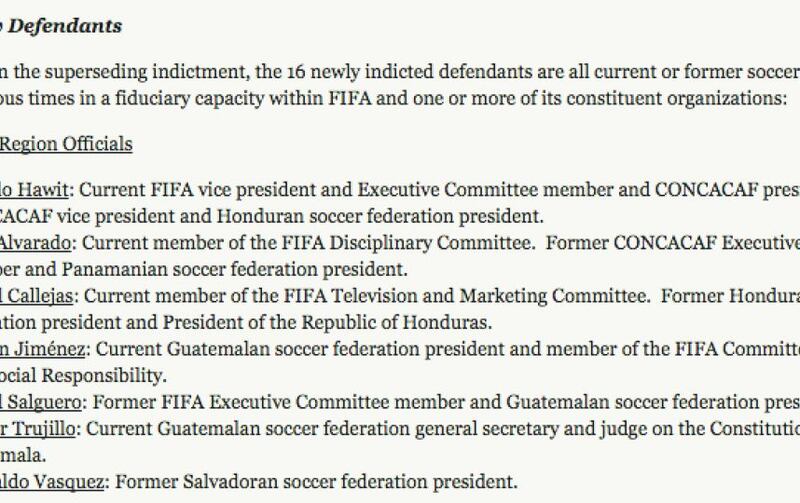The image size is (800, 503).
Task: Click the text "President of the Republic of Honduras"
Action: click(325, 322)
